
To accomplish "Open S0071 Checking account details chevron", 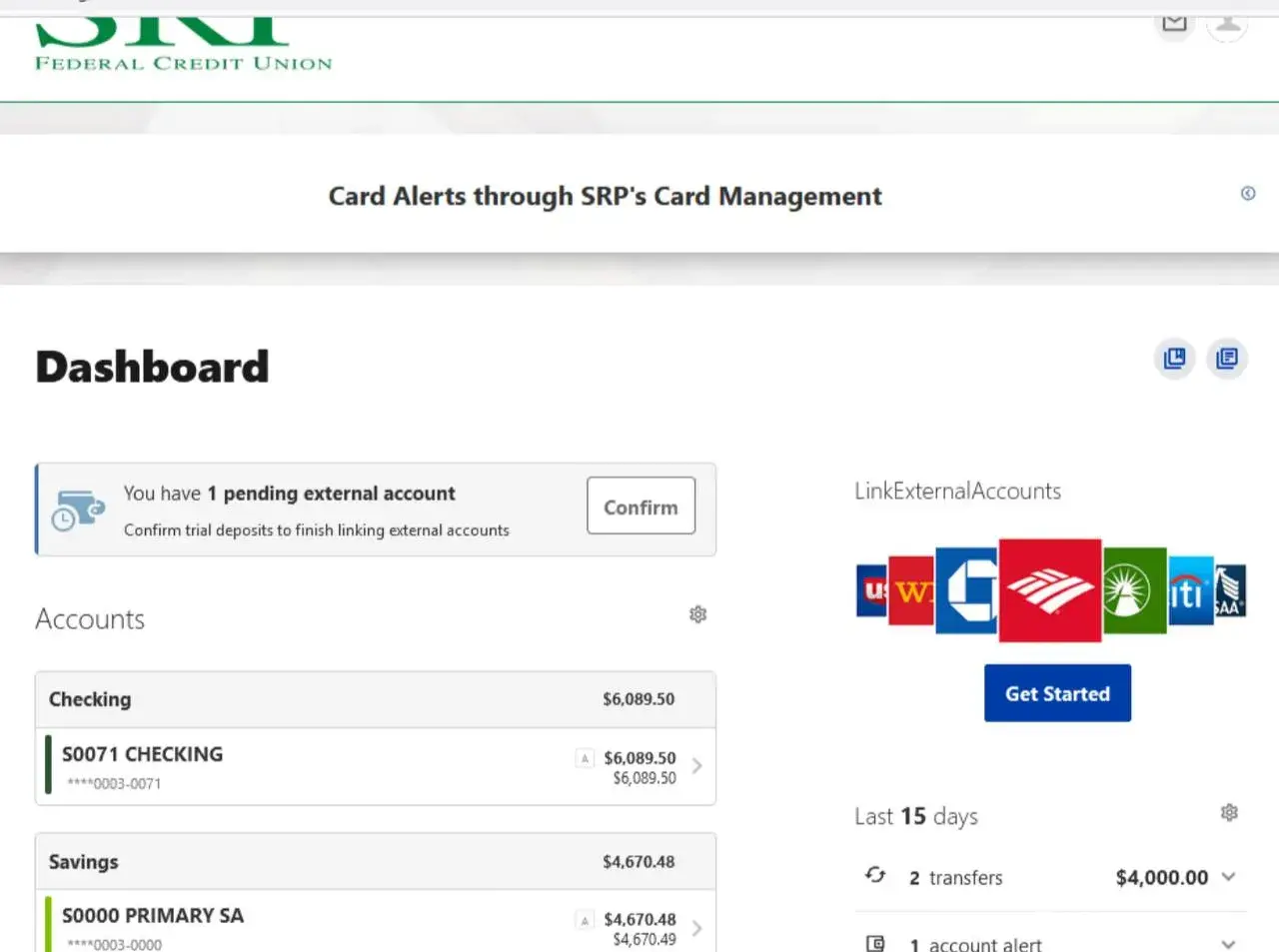I will pos(696,766).
